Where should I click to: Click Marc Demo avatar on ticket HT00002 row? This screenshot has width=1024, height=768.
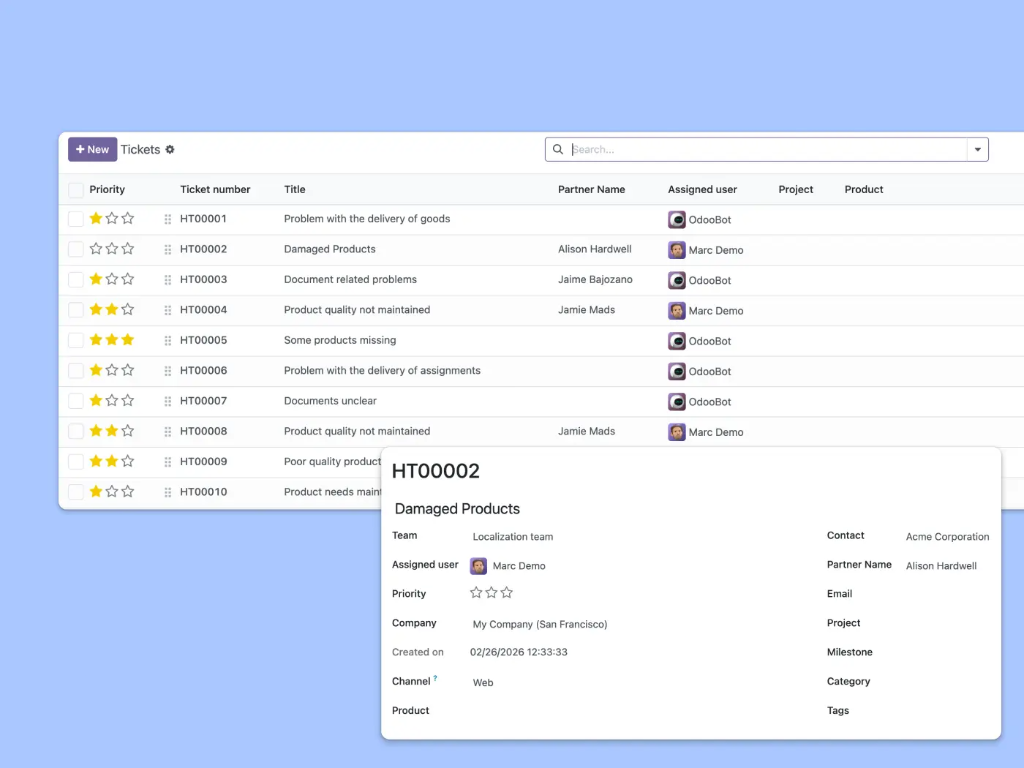(x=677, y=250)
